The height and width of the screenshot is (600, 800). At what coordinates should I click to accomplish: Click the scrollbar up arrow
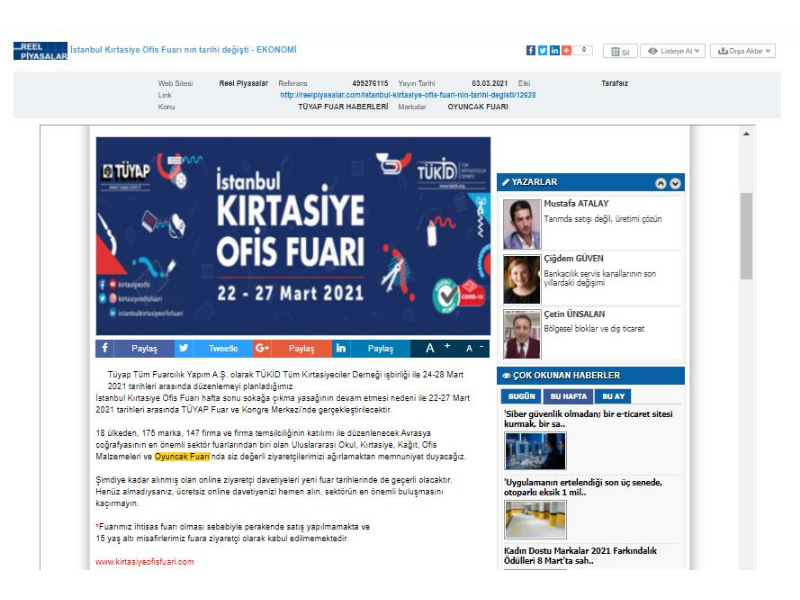click(x=746, y=134)
